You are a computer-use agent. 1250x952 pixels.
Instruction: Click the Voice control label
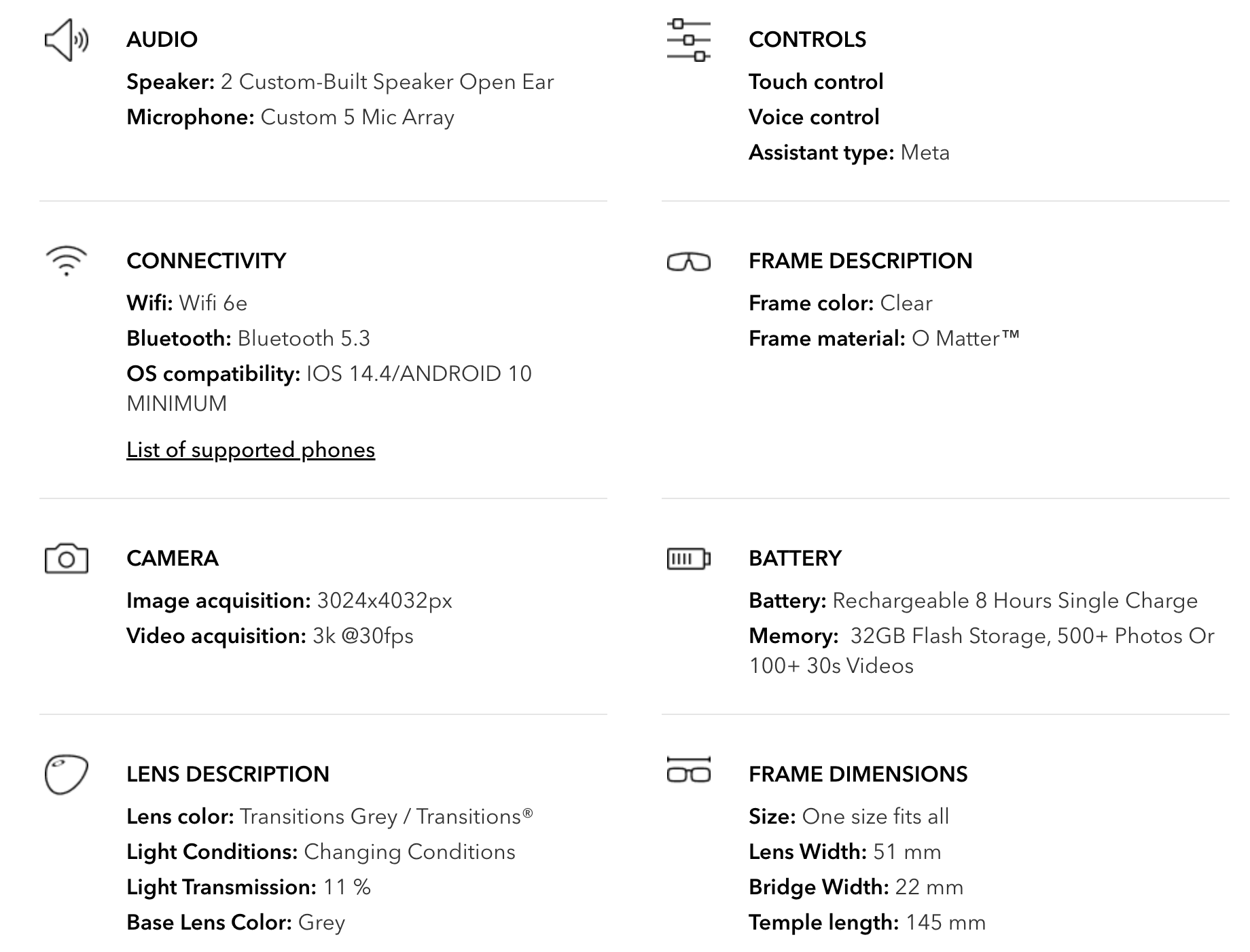(813, 117)
